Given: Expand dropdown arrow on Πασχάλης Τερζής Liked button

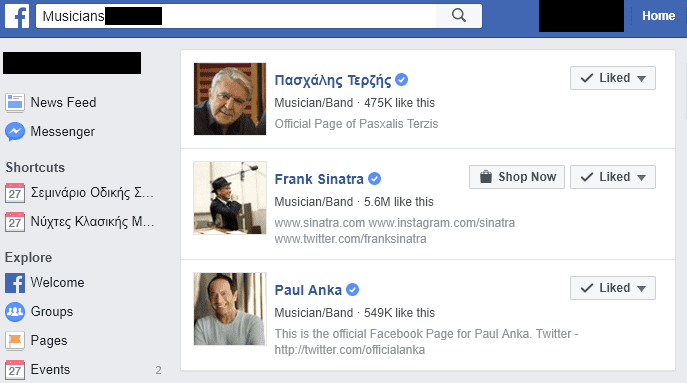Looking at the screenshot, I should coord(641,79).
